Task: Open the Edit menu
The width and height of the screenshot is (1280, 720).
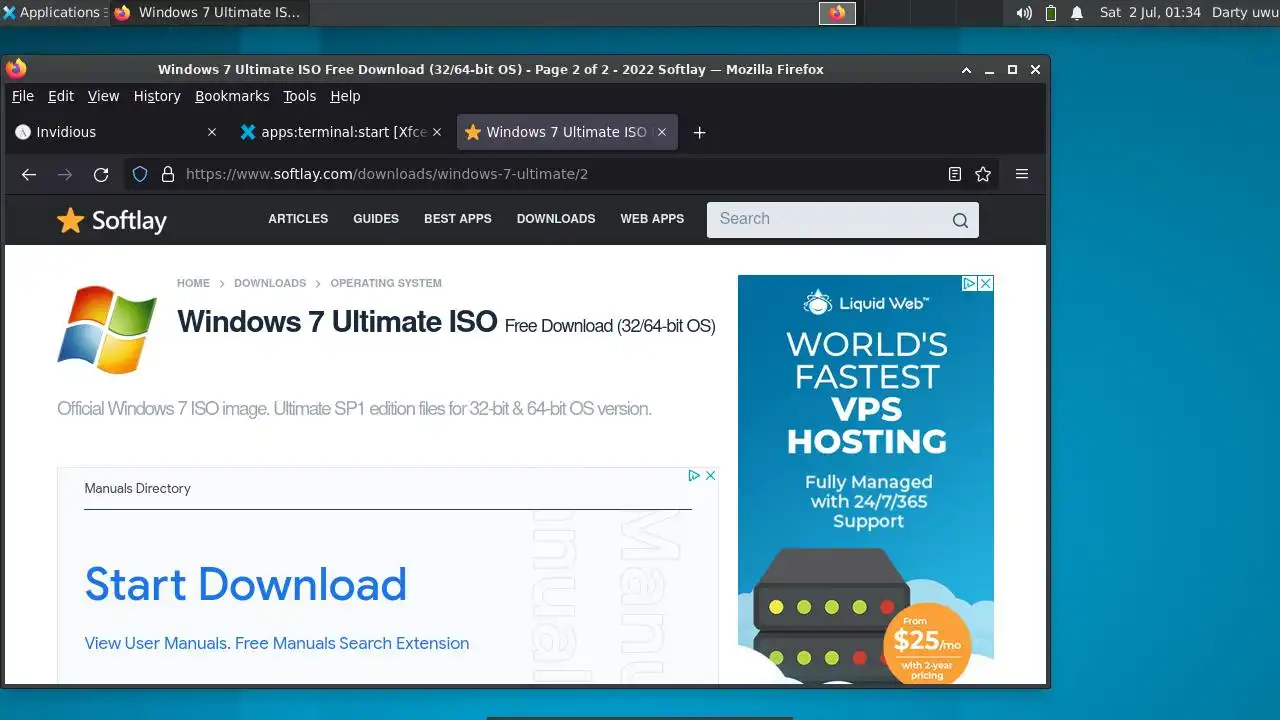Action: point(61,96)
